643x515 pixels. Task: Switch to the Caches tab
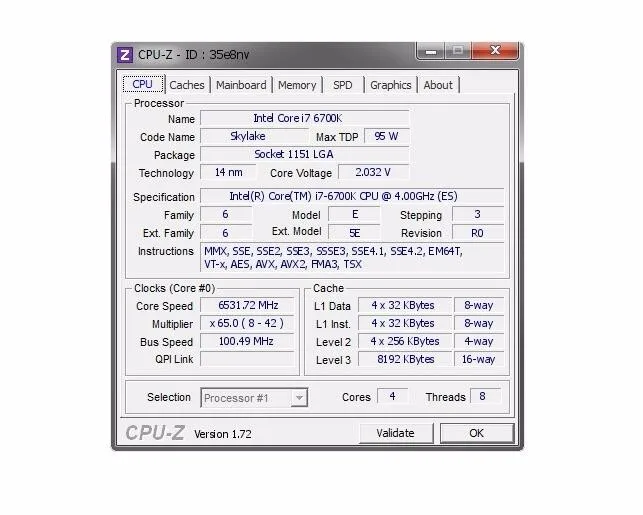click(x=187, y=85)
